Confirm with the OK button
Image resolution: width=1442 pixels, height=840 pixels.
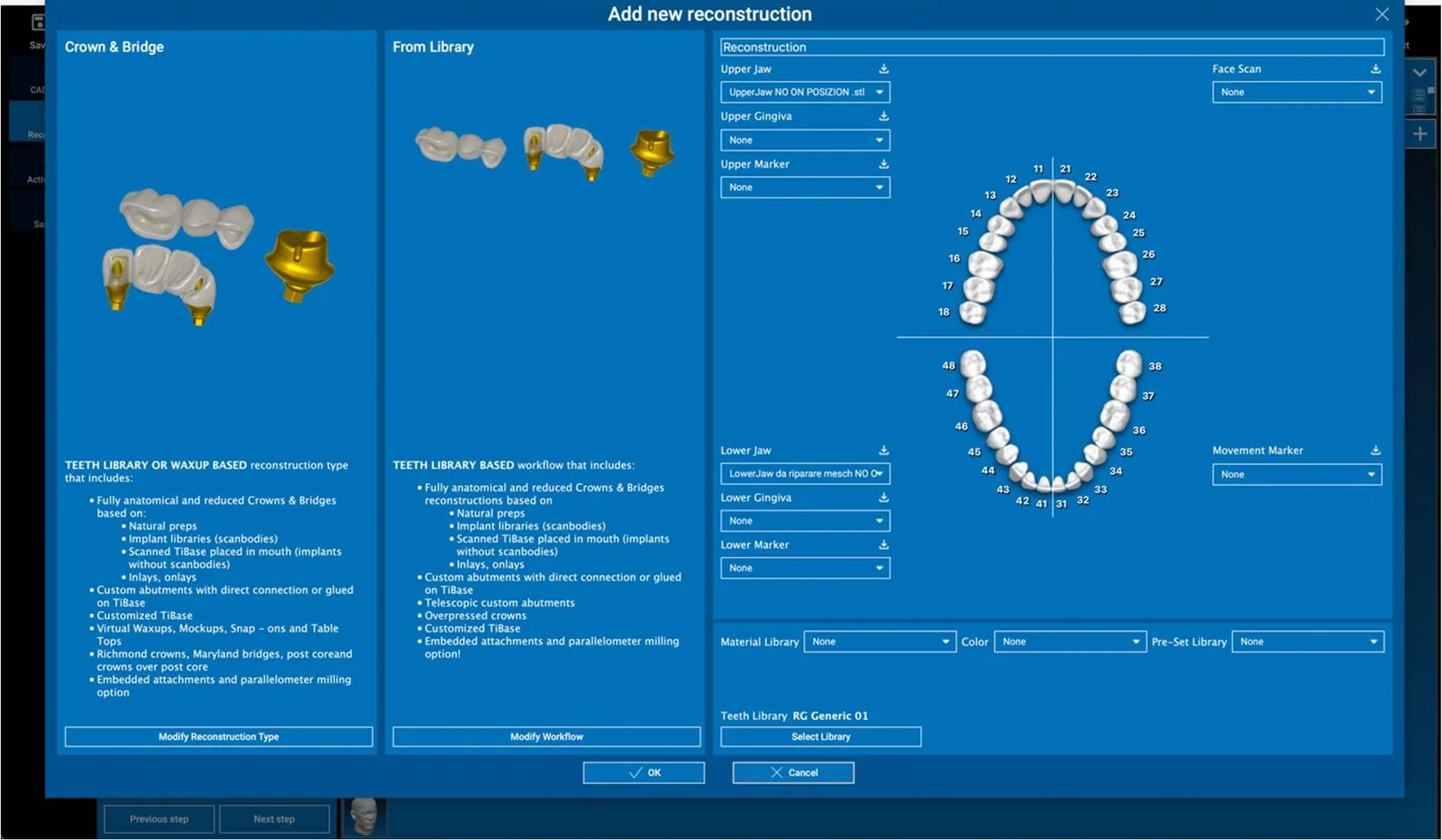coord(643,772)
